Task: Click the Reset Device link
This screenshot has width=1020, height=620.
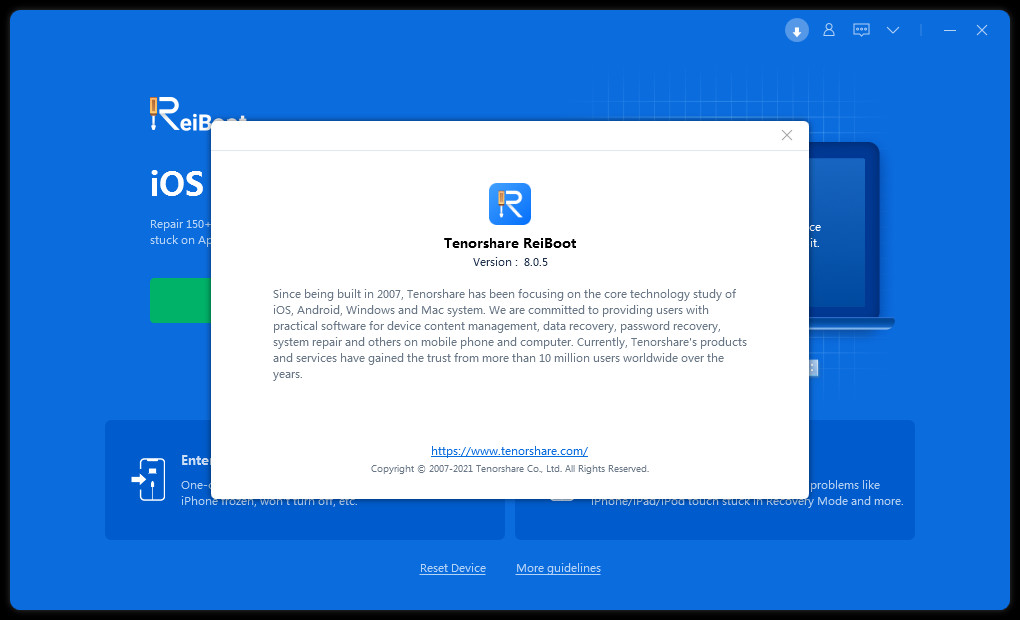Action: tap(453, 568)
